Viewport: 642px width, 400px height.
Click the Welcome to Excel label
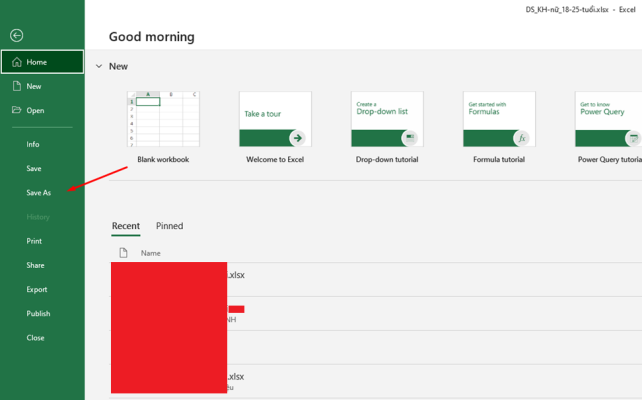tap(275, 159)
